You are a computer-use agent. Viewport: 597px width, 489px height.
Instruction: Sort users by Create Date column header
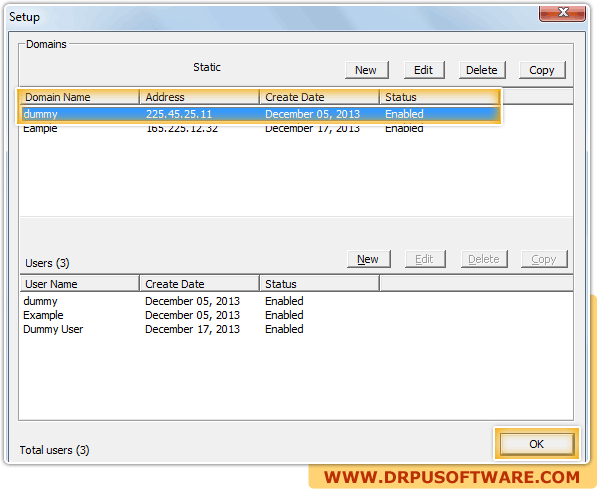[x=200, y=284]
